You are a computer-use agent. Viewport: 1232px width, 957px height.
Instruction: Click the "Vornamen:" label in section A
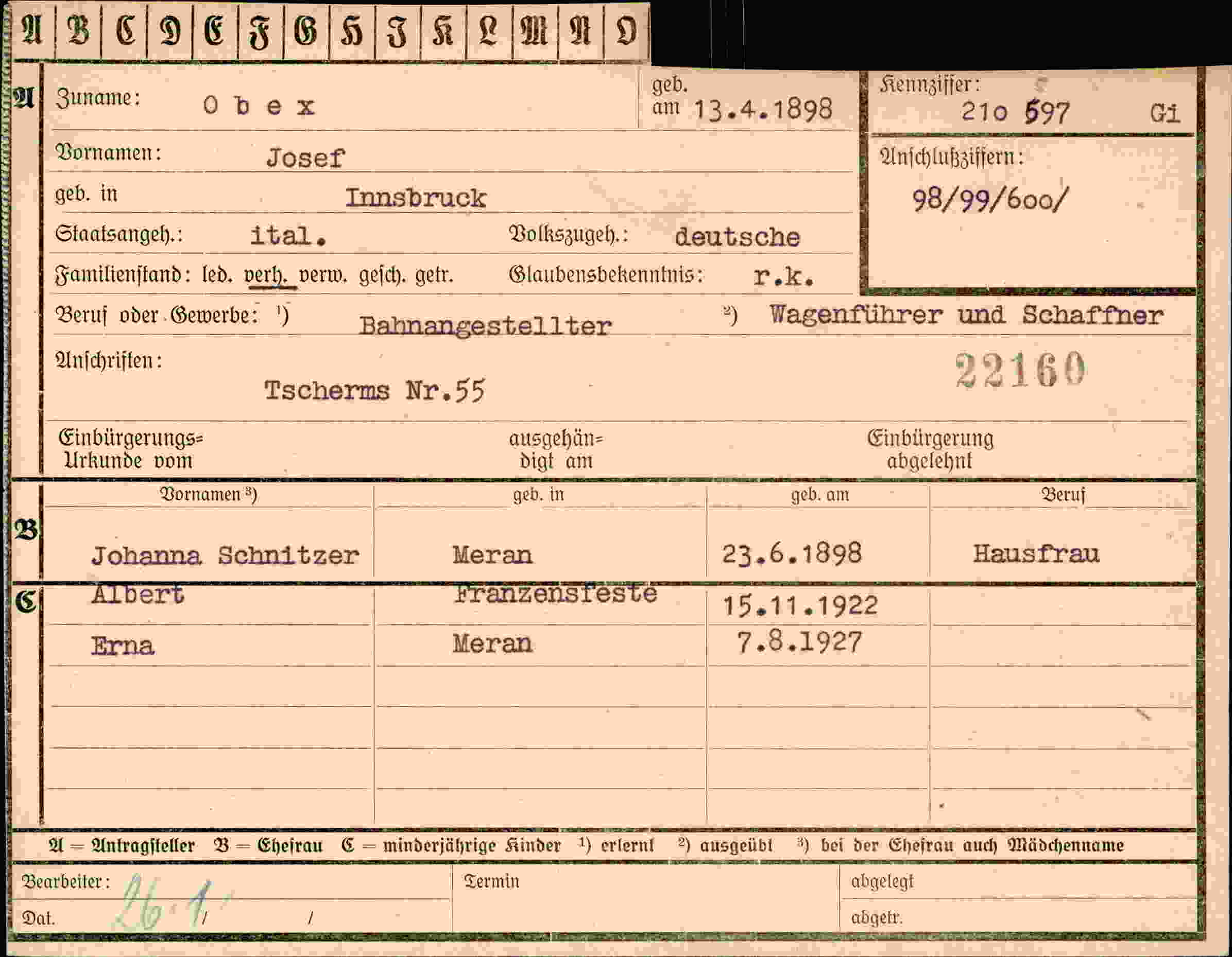point(108,153)
